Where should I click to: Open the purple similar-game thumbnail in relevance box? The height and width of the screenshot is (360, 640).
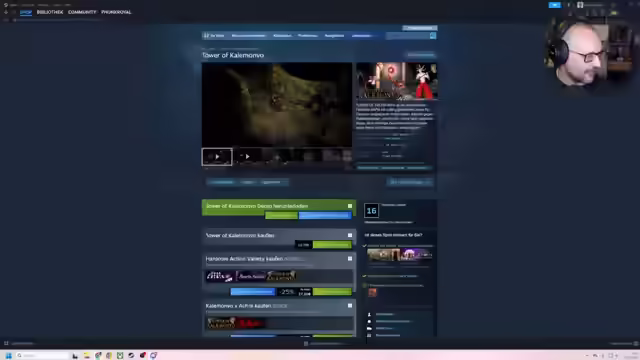tap(416, 255)
